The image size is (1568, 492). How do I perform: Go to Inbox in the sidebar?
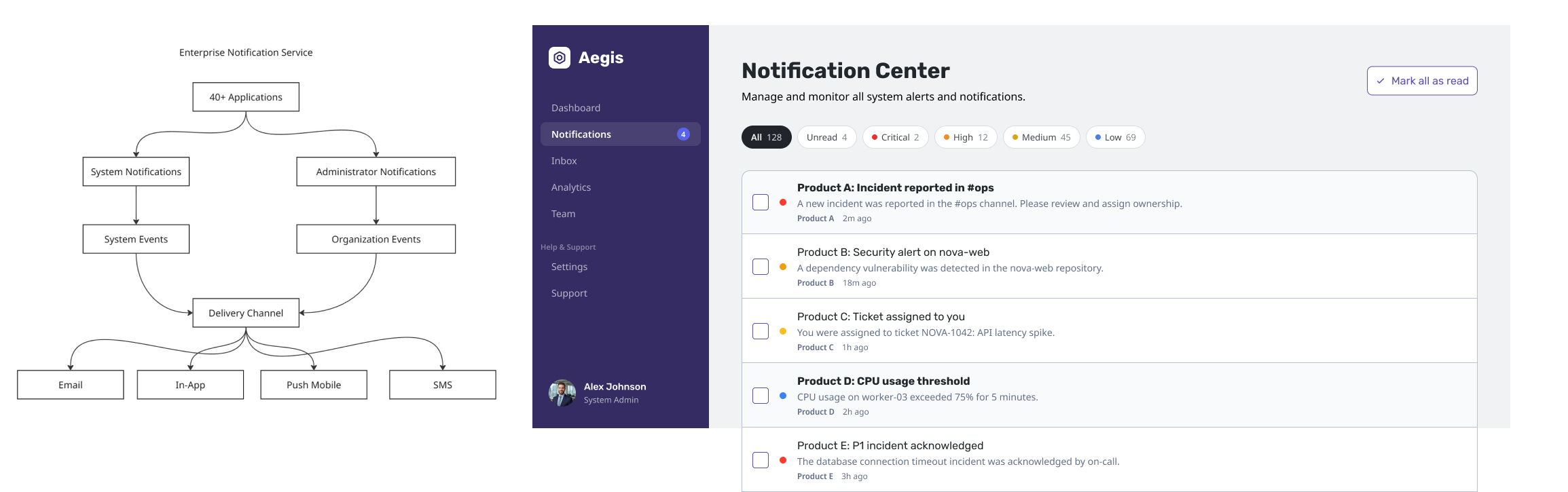click(x=620, y=161)
